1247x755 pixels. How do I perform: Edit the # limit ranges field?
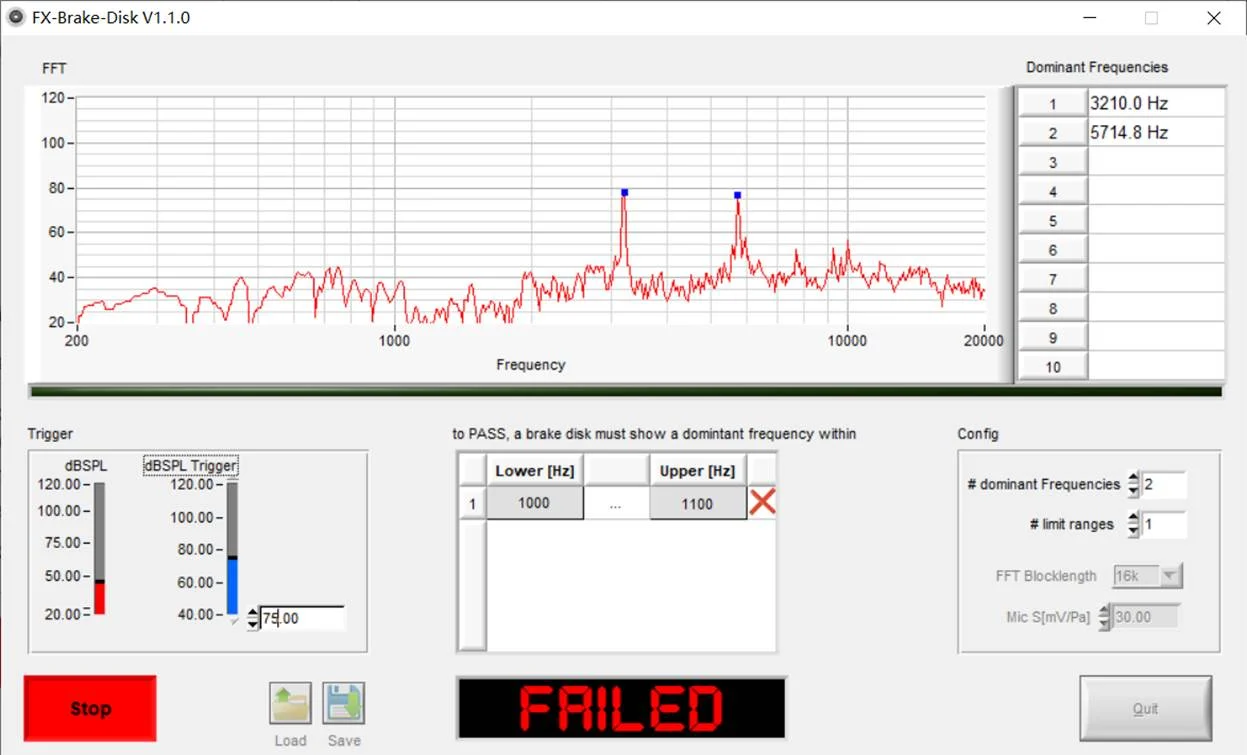coord(1163,524)
